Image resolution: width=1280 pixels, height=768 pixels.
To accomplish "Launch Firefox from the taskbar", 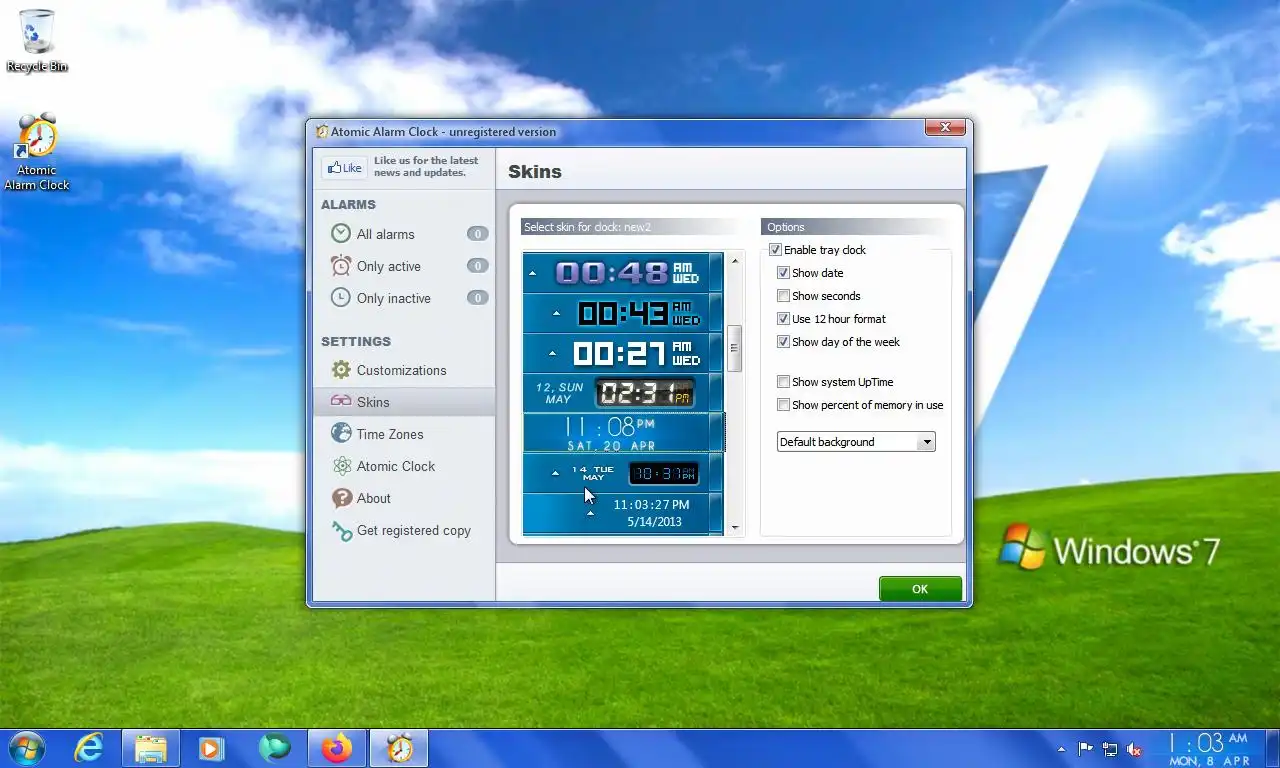I will [x=337, y=748].
